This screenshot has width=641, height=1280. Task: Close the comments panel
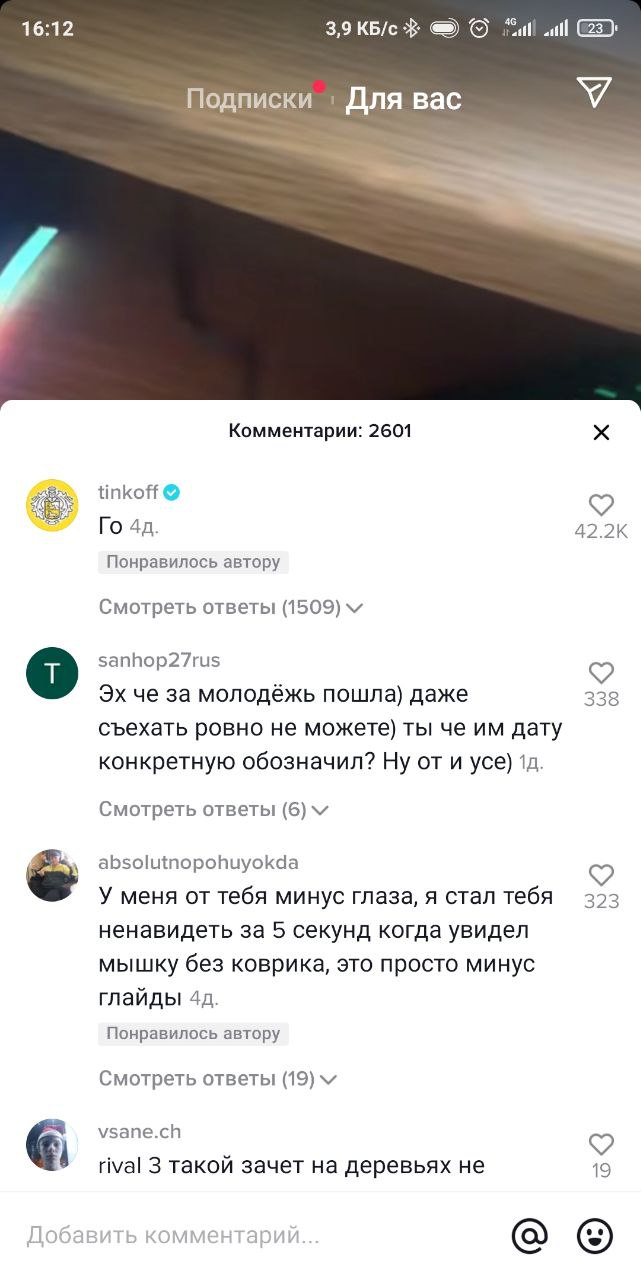click(601, 432)
